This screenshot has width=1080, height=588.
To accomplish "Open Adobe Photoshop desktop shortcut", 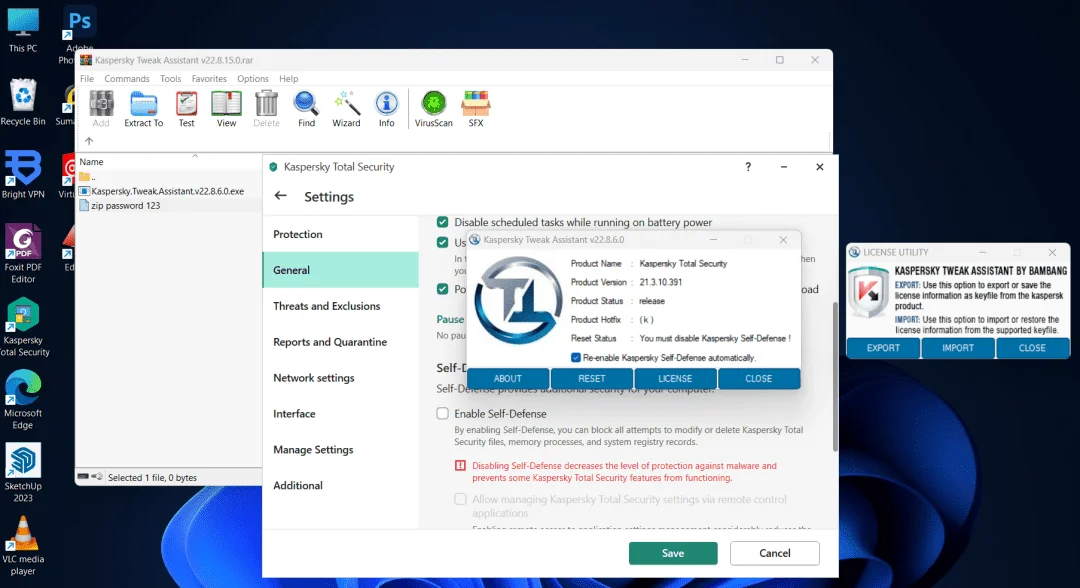I will 79,34.
